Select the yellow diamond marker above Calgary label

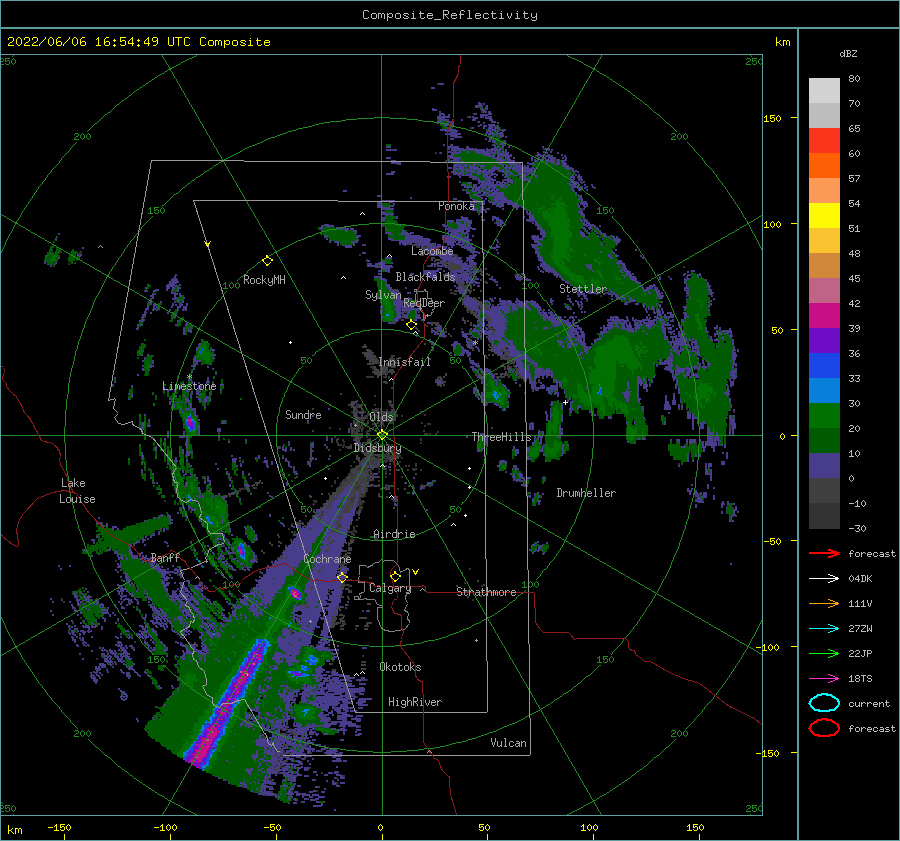[395, 576]
